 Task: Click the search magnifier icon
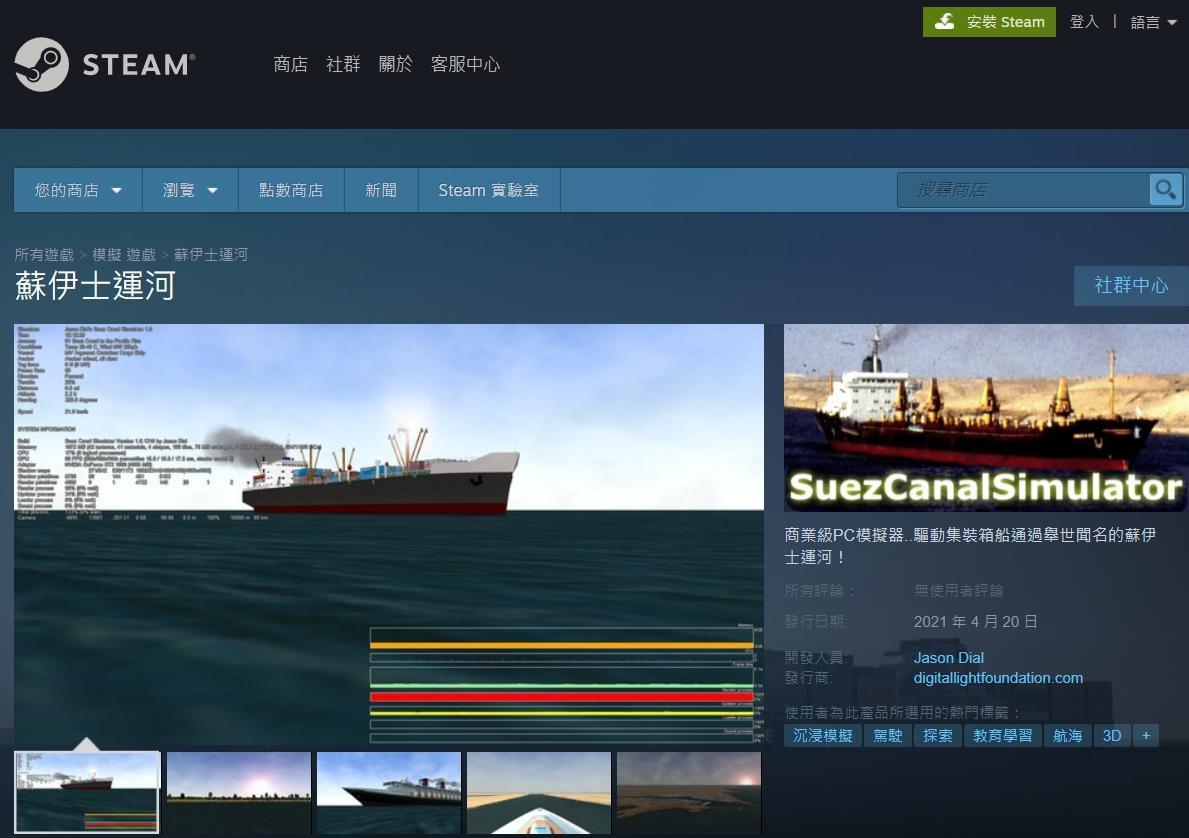point(1165,190)
